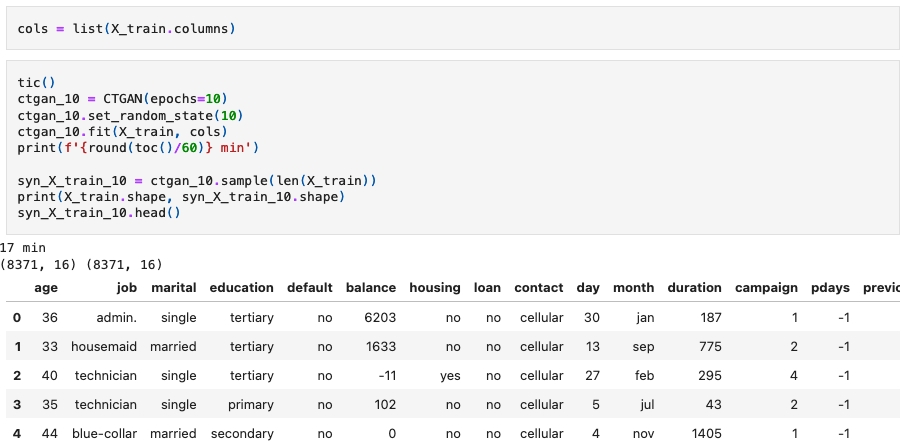903x444 pixels.
Task: Select the 'education' column header
Action: [x=241, y=288]
